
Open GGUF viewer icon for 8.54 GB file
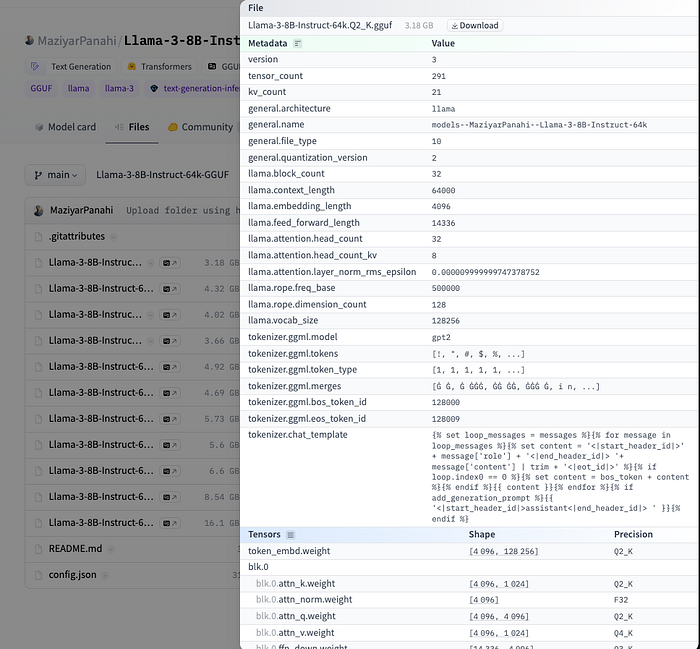point(170,497)
